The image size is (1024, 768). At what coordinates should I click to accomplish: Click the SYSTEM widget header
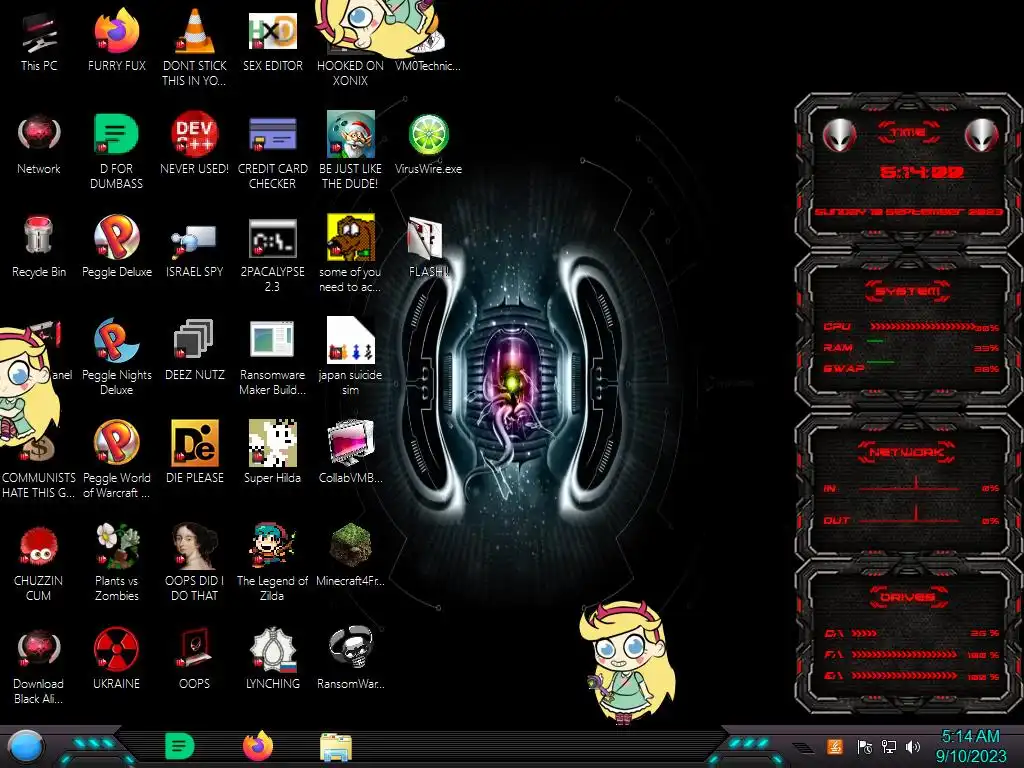coord(908,291)
